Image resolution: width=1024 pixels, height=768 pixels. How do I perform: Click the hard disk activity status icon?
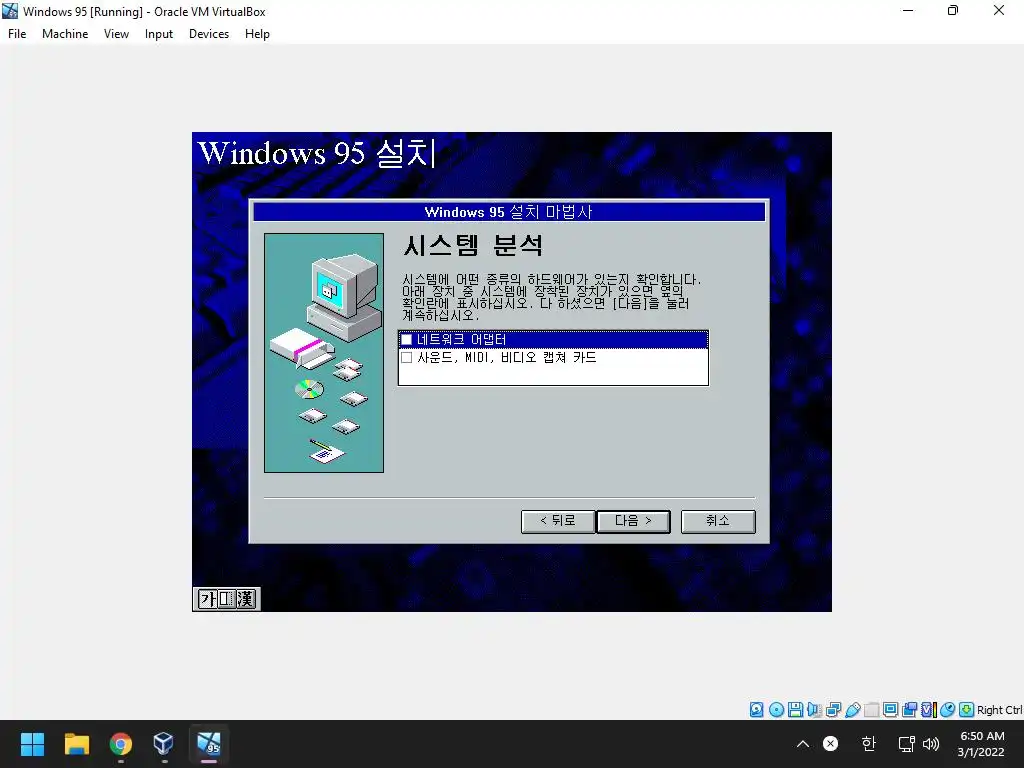pyautogui.click(x=756, y=710)
